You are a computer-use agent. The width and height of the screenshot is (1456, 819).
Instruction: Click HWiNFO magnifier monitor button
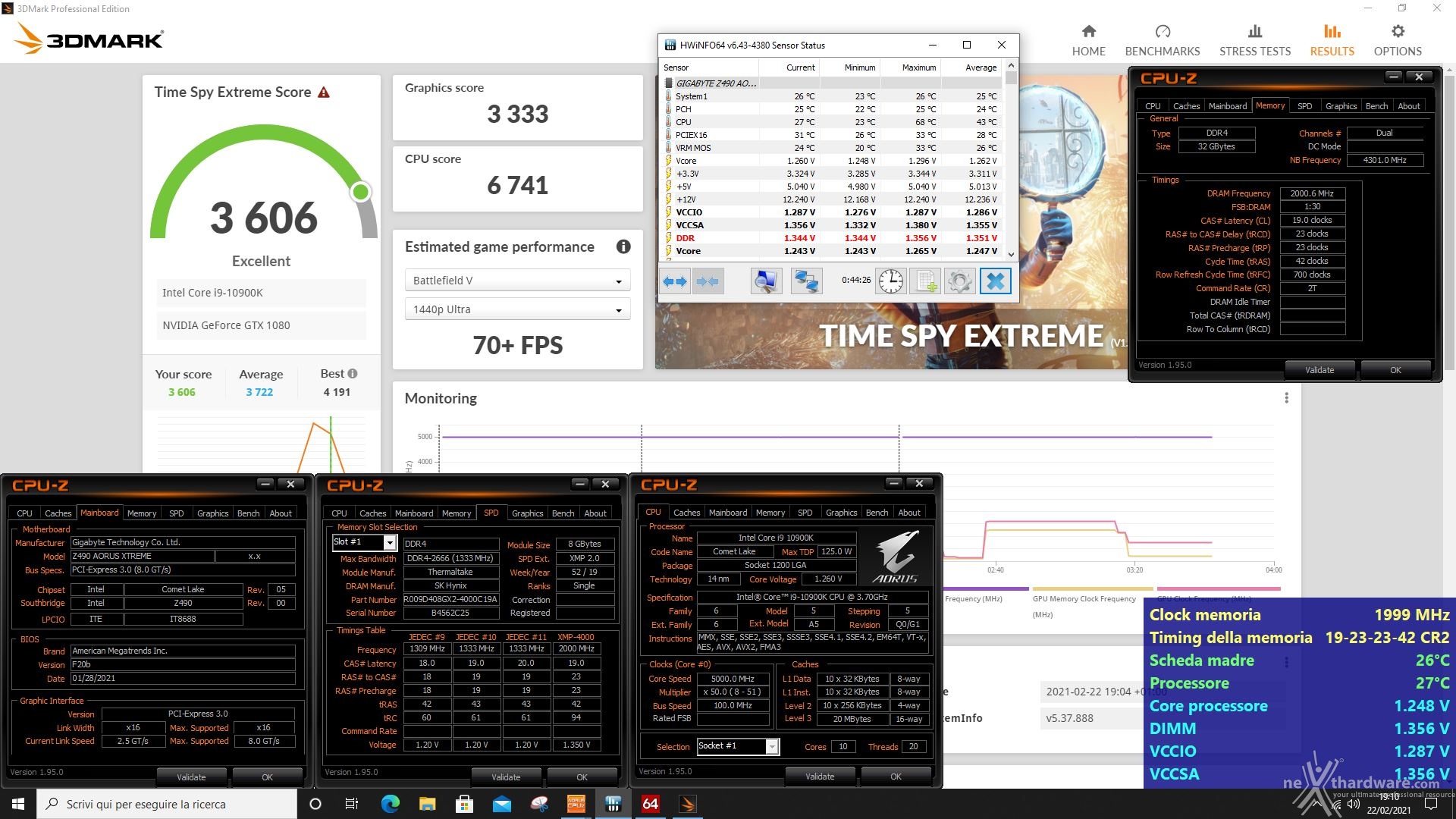coord(766,281)
